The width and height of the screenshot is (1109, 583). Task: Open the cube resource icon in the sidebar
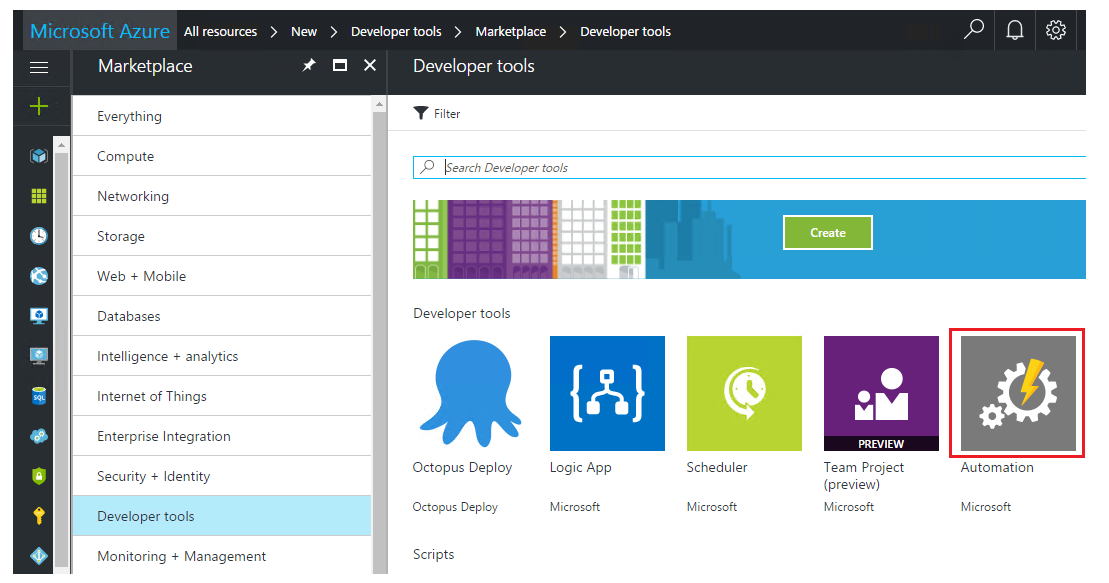click(x=39, y=156)
